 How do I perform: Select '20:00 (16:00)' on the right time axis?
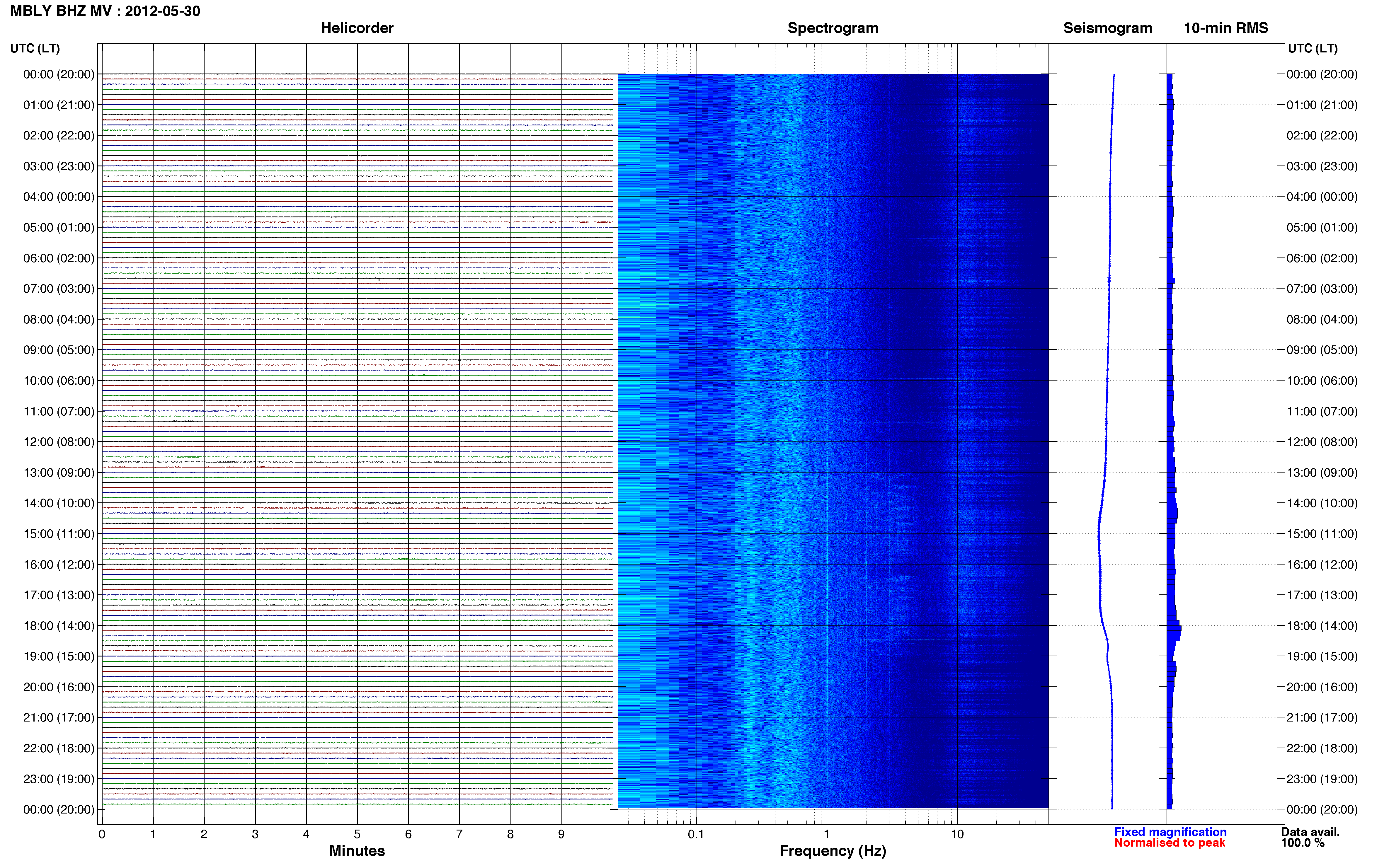pos(1322,687)
